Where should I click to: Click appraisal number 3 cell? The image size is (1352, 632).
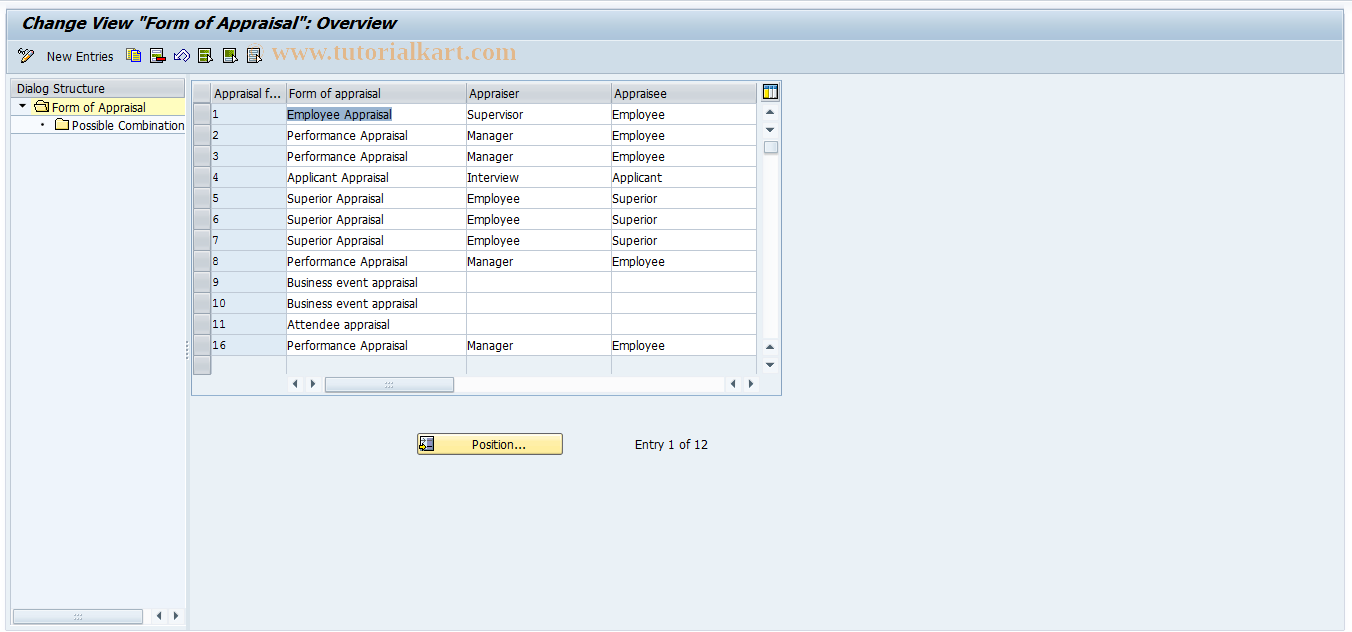coord(248,156)
